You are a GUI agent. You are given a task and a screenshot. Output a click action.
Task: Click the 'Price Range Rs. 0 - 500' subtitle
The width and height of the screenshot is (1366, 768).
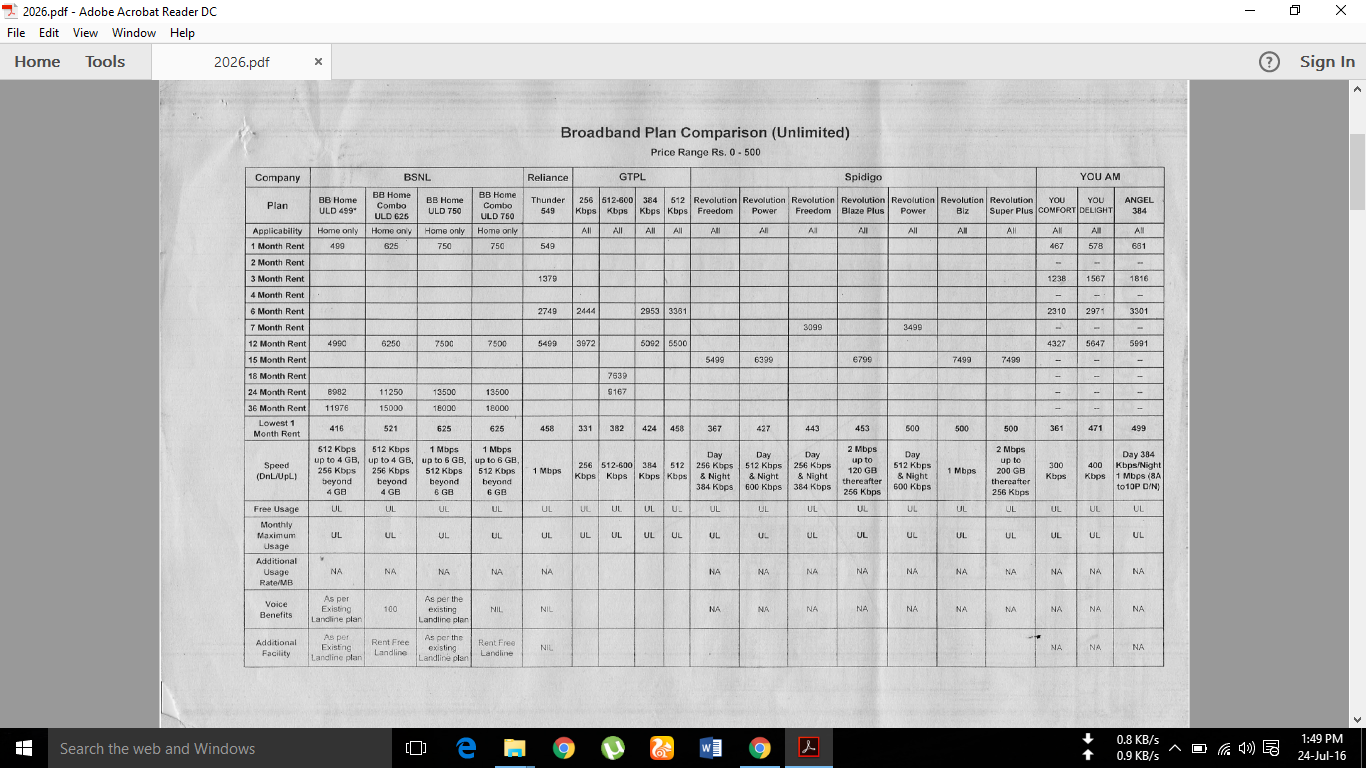(x=705, y=152)
